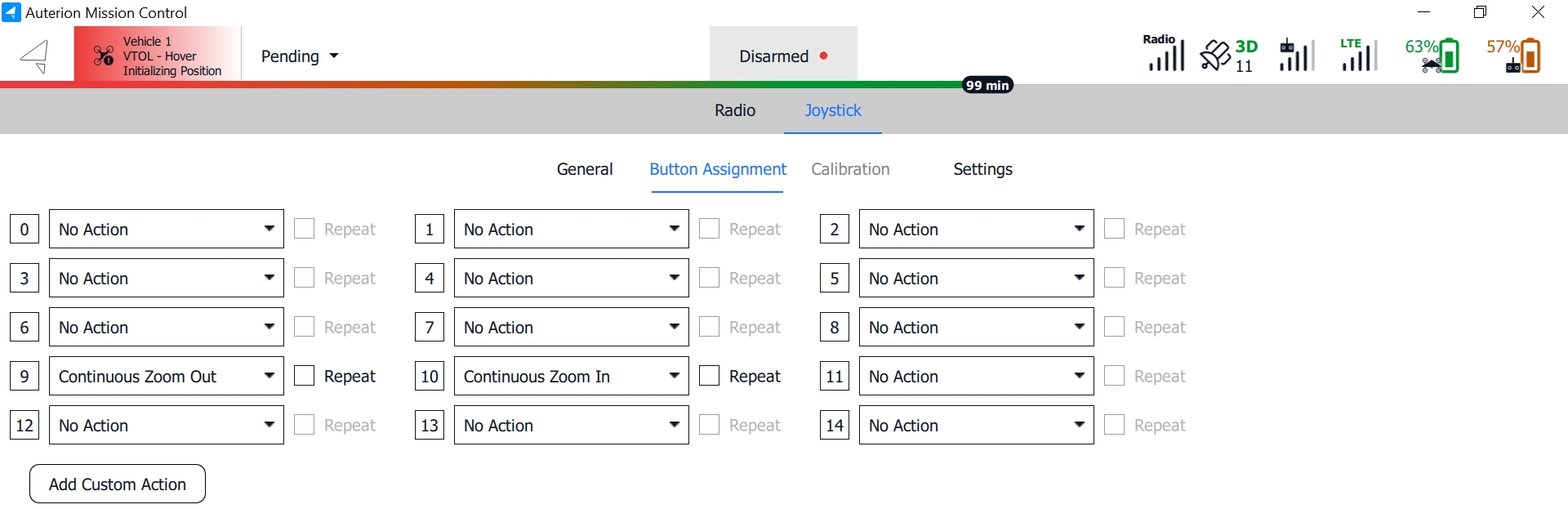Click the 99 min flight time marker
This screenshot has width=1568, height=509.
[x=987, y=85]
